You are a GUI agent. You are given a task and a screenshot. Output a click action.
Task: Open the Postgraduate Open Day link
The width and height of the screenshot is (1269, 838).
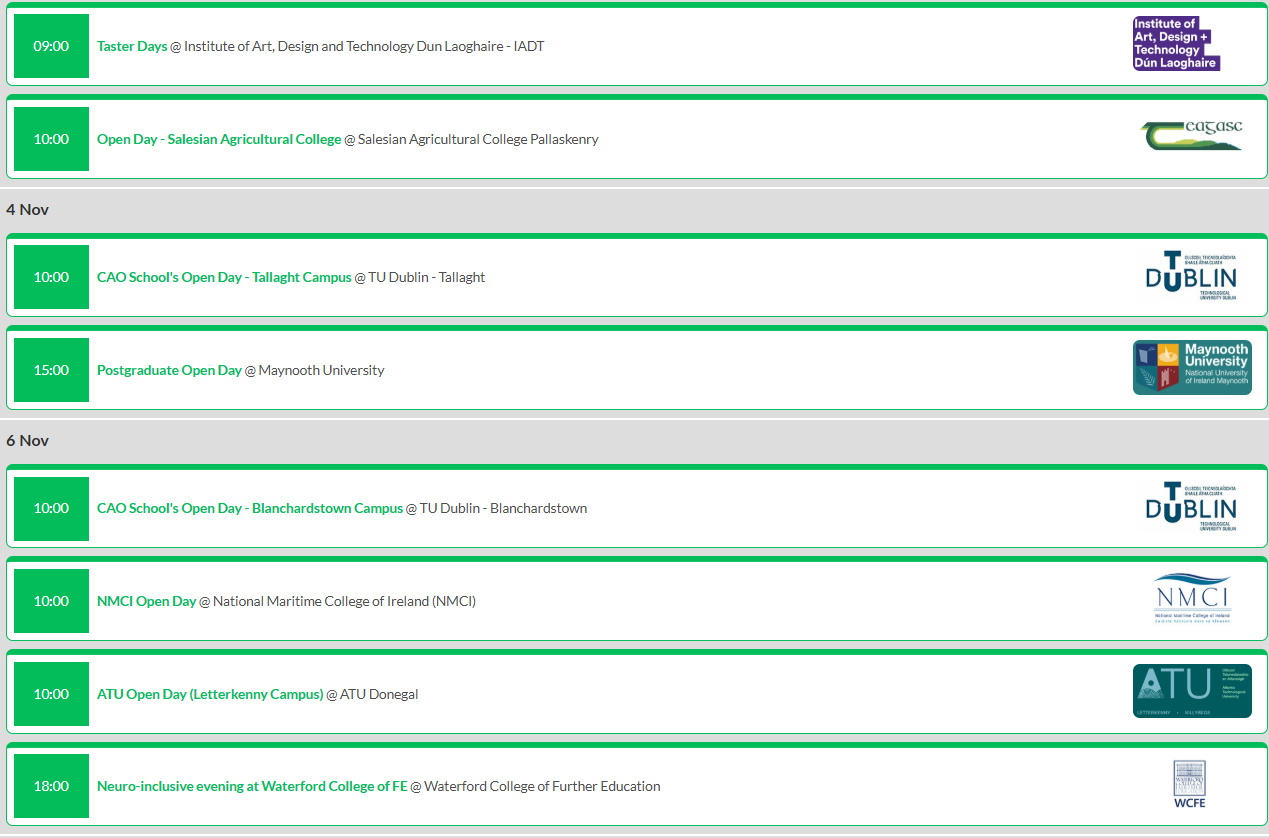point(169,370)
